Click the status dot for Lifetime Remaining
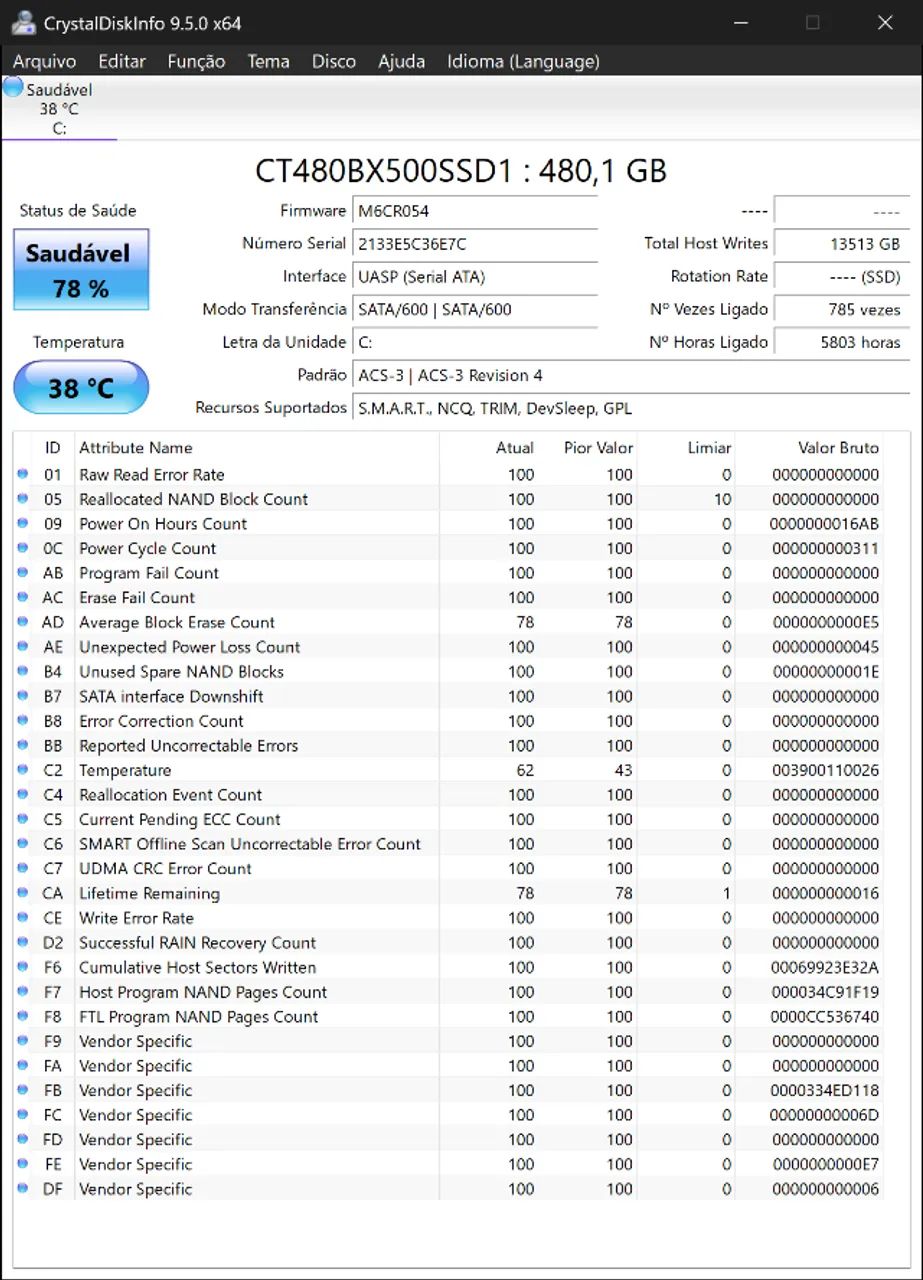The image size is (923, 1280). [x=22, y=893]
